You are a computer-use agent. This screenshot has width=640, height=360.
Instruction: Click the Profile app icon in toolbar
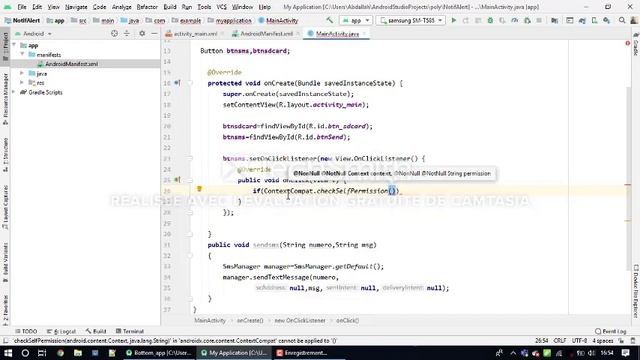click(x=515, y=20)
